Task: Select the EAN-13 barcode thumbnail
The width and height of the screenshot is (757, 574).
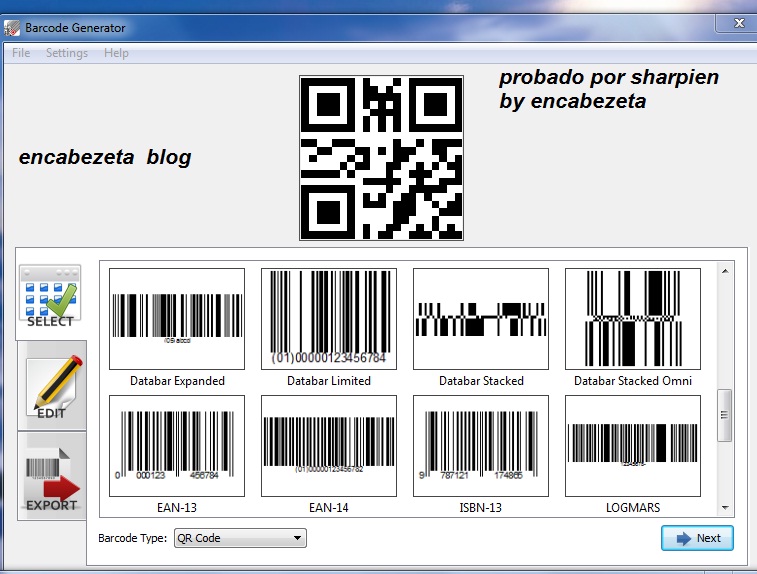Action: pyautogui.click(x=177, y=446)
